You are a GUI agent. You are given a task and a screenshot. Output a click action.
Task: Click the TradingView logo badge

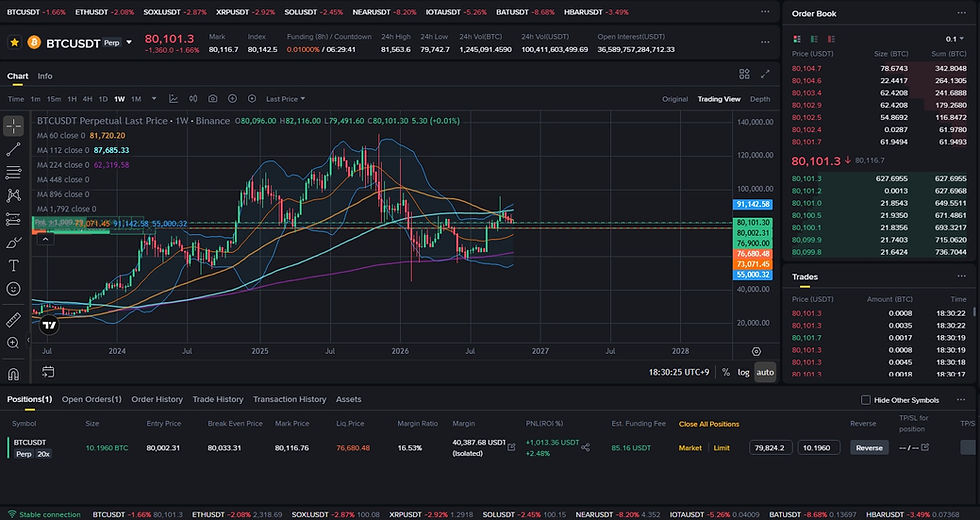(49, 325)
